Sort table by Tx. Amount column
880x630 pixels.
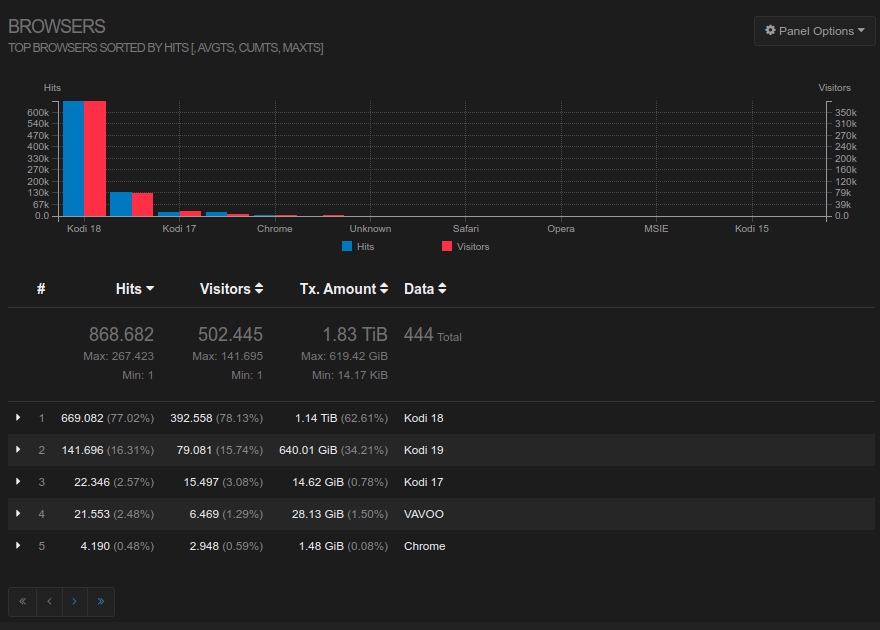click(343, 289)
